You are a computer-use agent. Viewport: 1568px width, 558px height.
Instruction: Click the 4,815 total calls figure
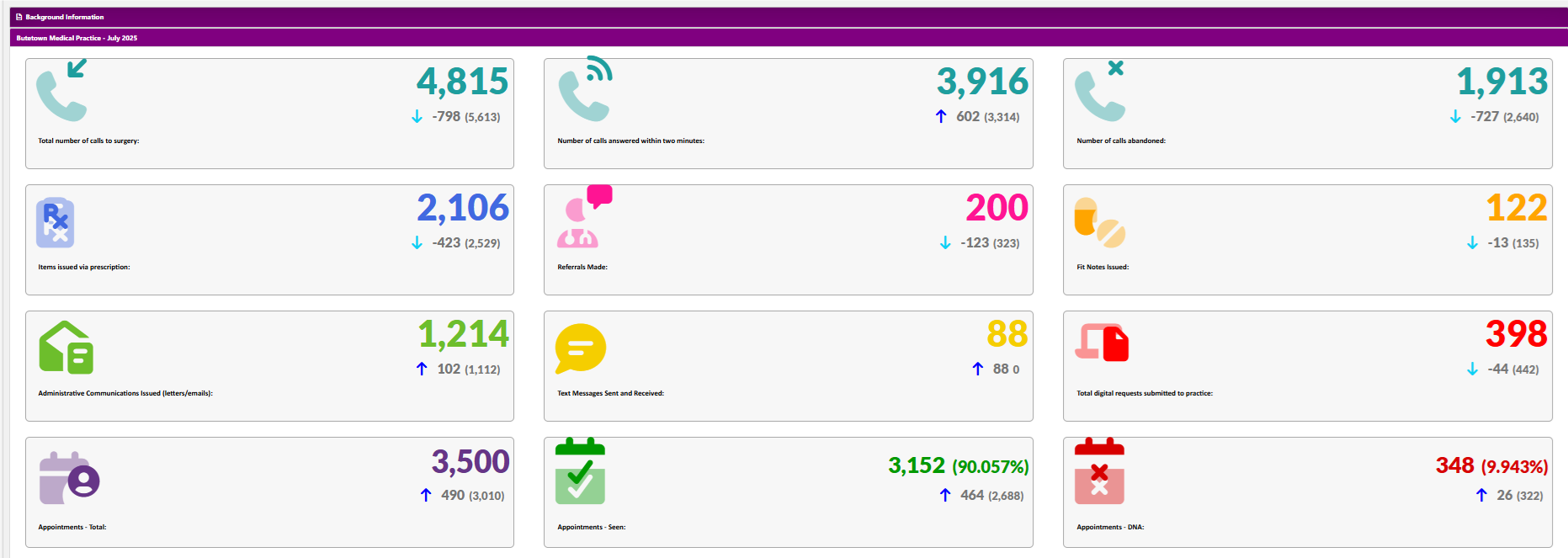pyautogui.click(x=462, y=82)
